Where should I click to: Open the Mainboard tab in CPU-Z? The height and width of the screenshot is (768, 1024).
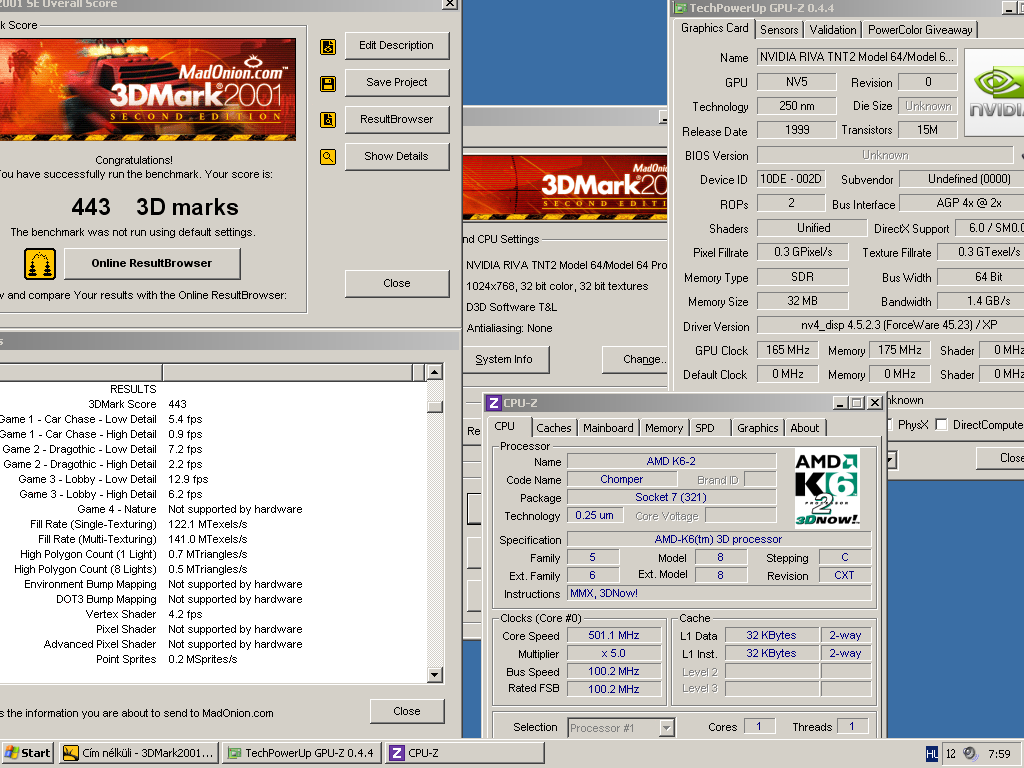point(608,428)
